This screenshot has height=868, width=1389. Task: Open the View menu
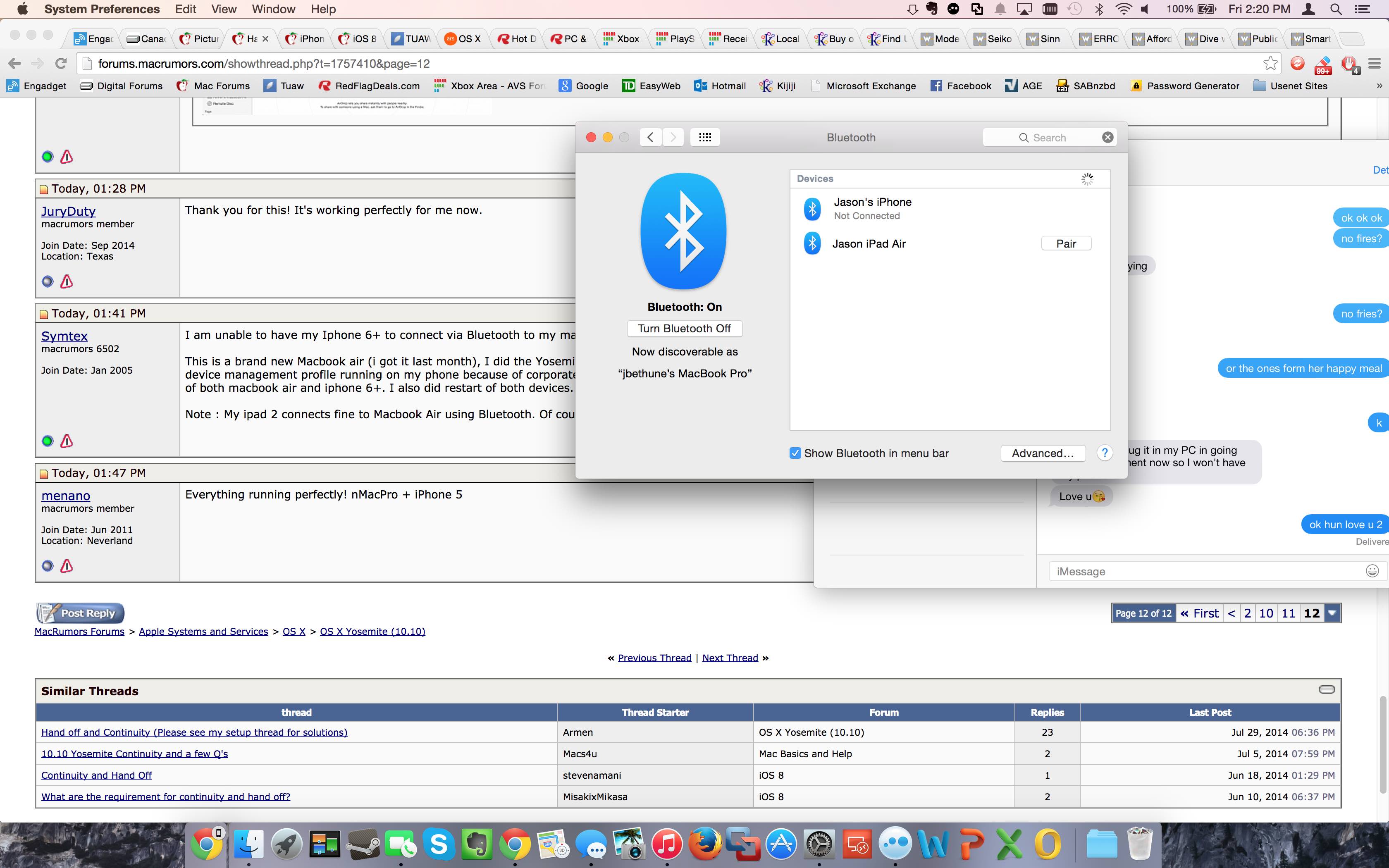(224, 9)
